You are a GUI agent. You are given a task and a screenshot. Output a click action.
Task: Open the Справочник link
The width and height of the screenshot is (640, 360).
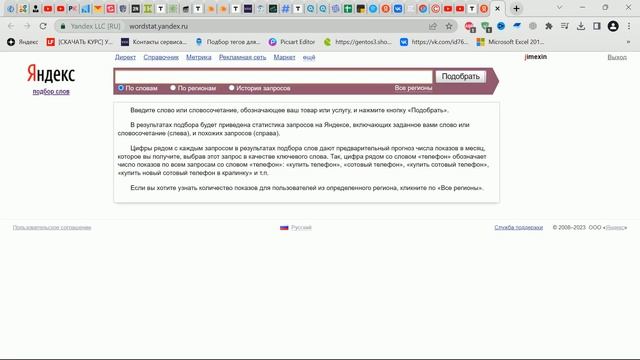coord(161,57)
